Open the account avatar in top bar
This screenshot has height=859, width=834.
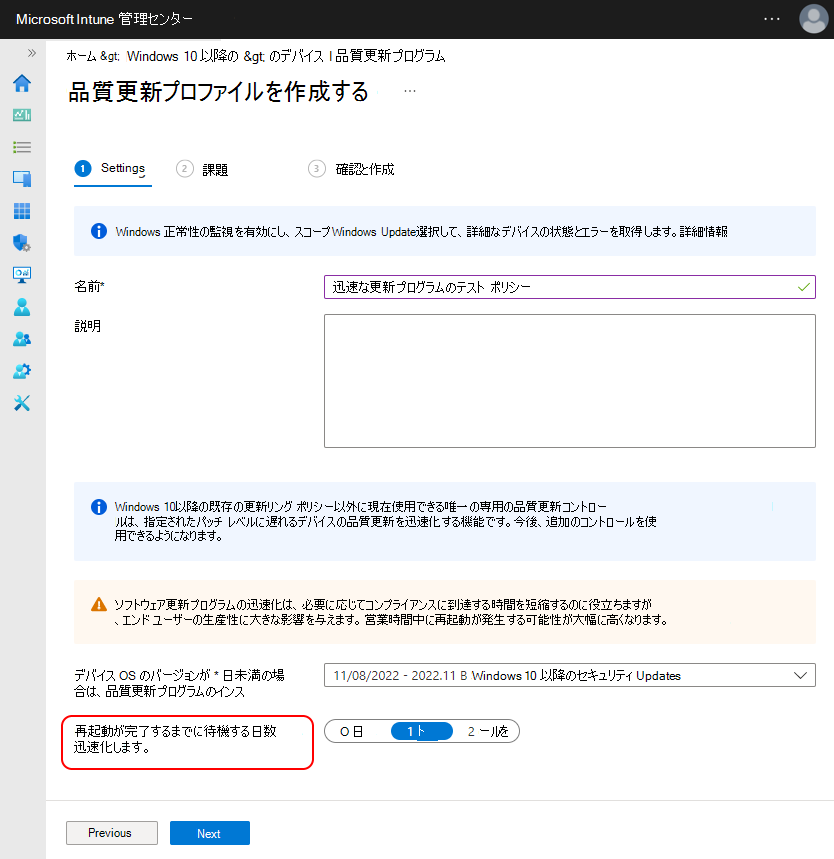(814, 19)
